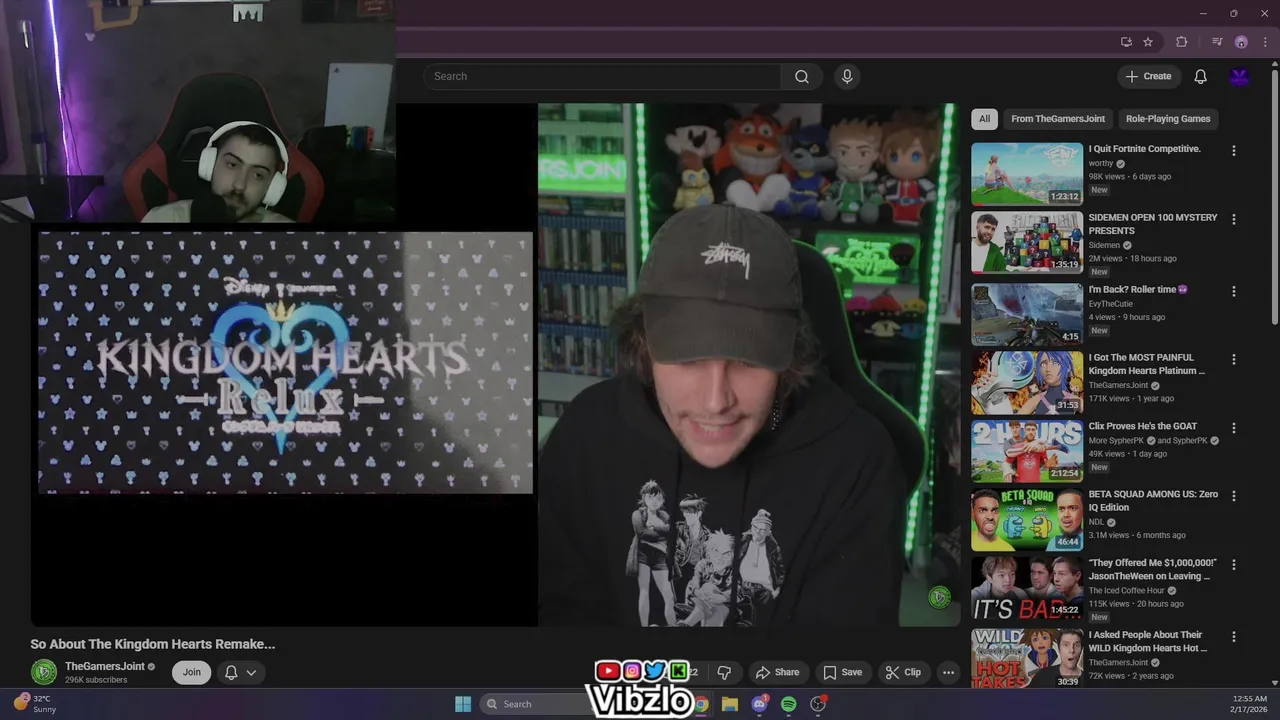Click the install app icon in address bar
Screen dimensions: 1280x720
tap(1126, 42)
